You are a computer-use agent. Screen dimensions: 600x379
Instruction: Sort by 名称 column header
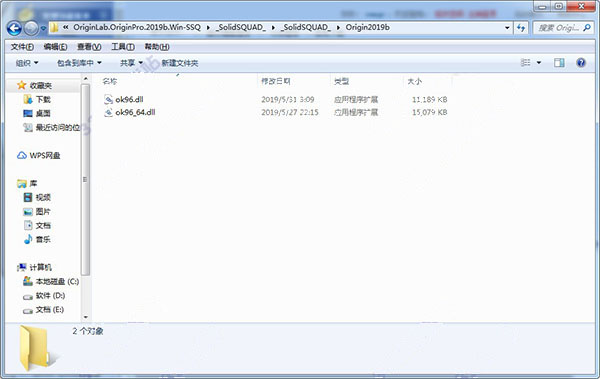tap(110, 81)
